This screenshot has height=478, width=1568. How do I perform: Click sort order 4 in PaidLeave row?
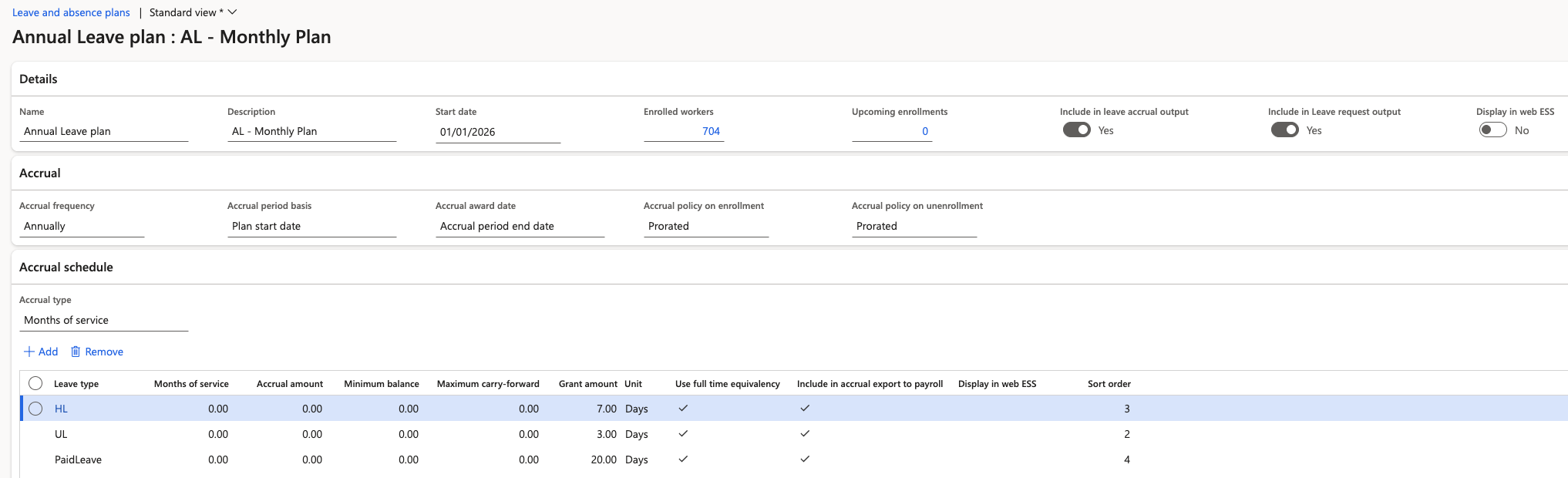tap(1127, 459)
